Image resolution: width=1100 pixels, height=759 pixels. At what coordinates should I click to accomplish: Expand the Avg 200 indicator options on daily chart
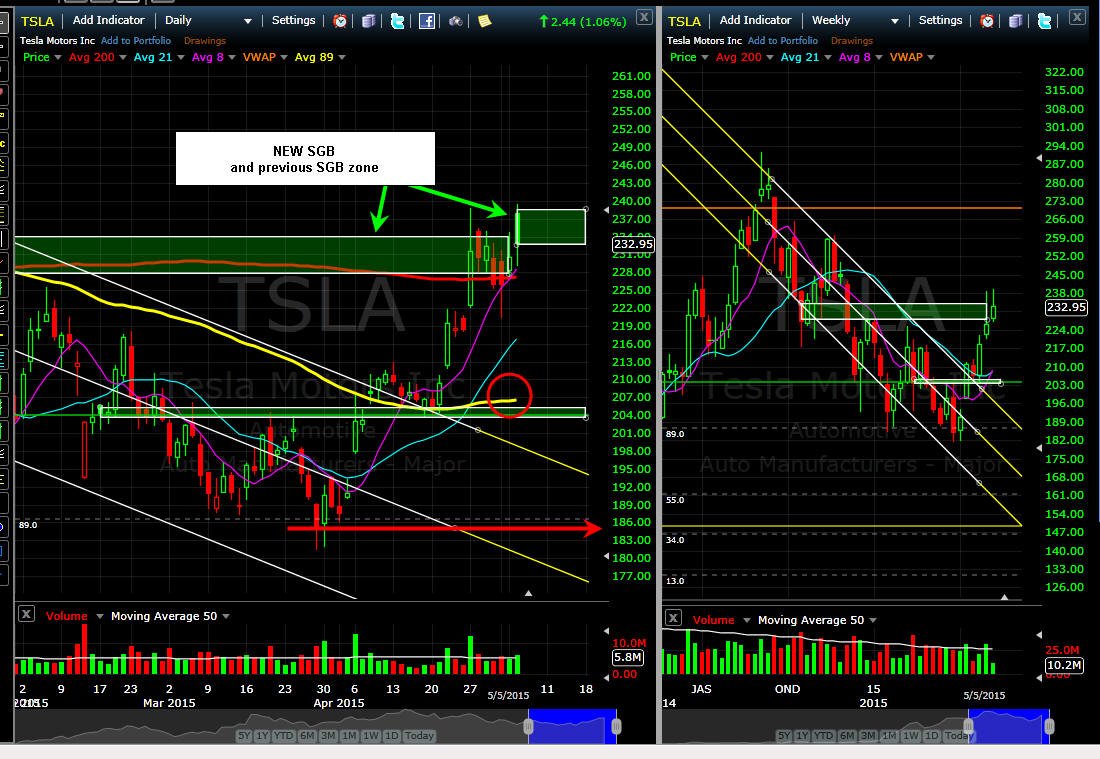(123, 58)
